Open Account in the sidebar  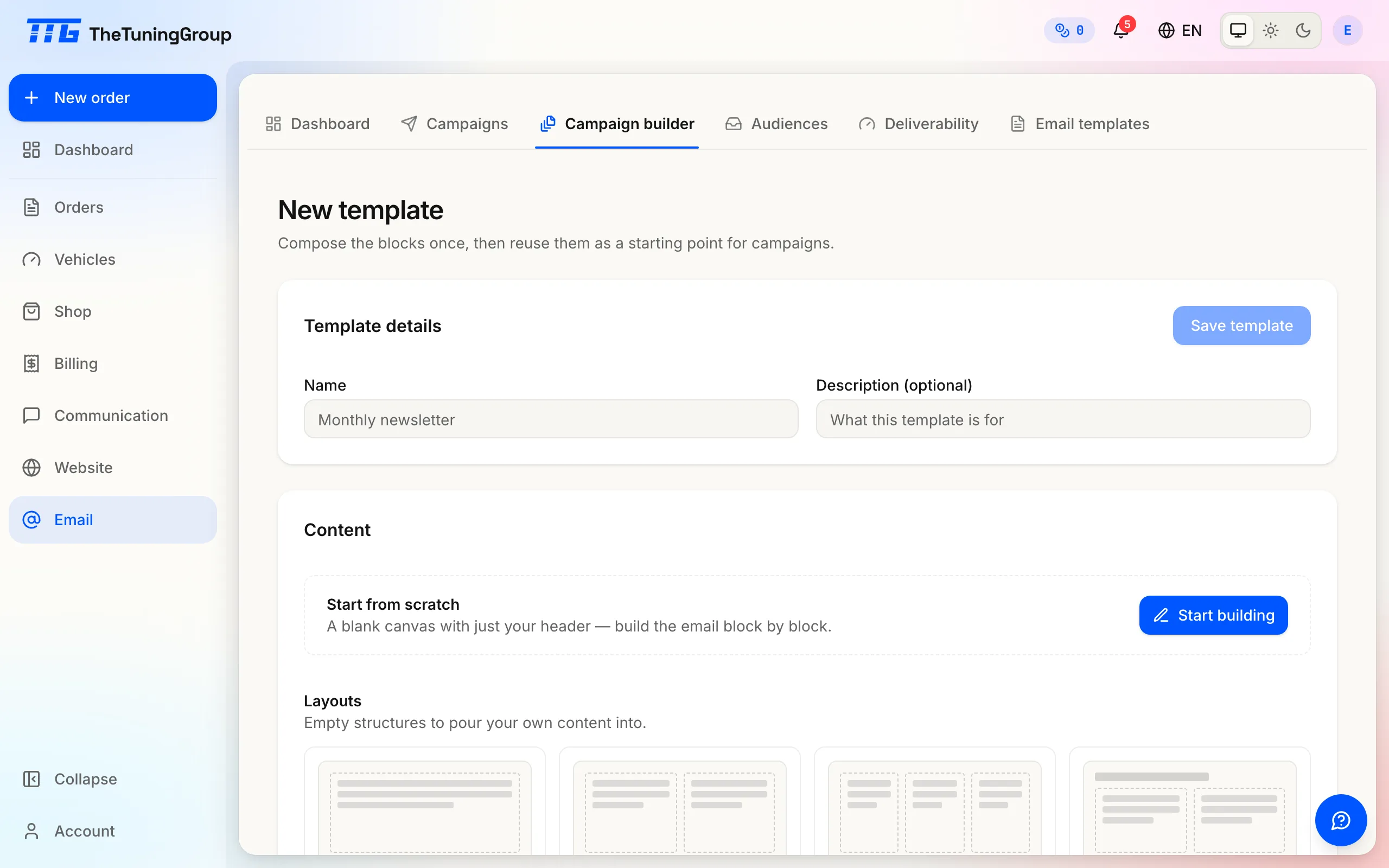click(x=112, y=831)
